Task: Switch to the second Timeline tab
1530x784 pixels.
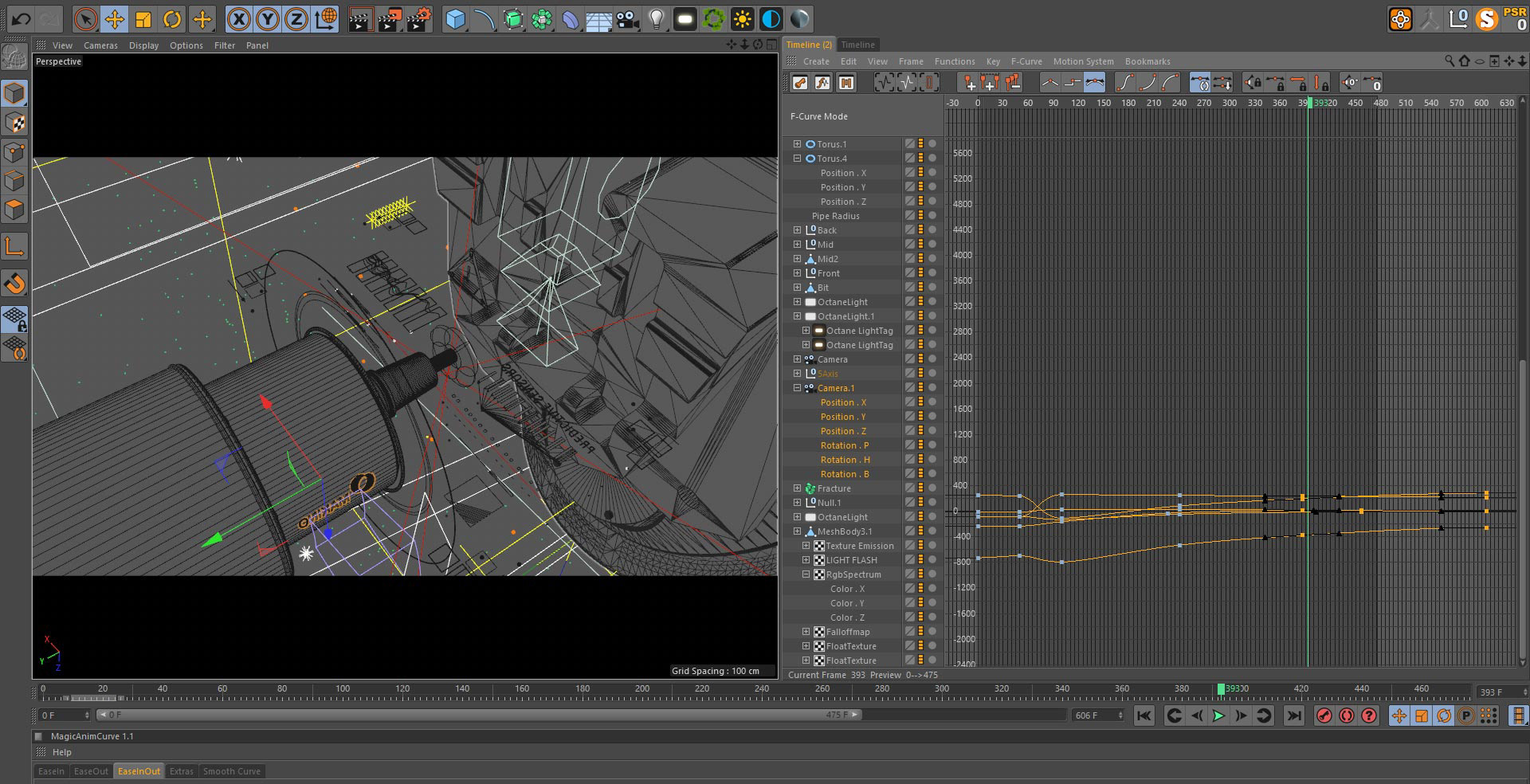Action: click(857, 45)
